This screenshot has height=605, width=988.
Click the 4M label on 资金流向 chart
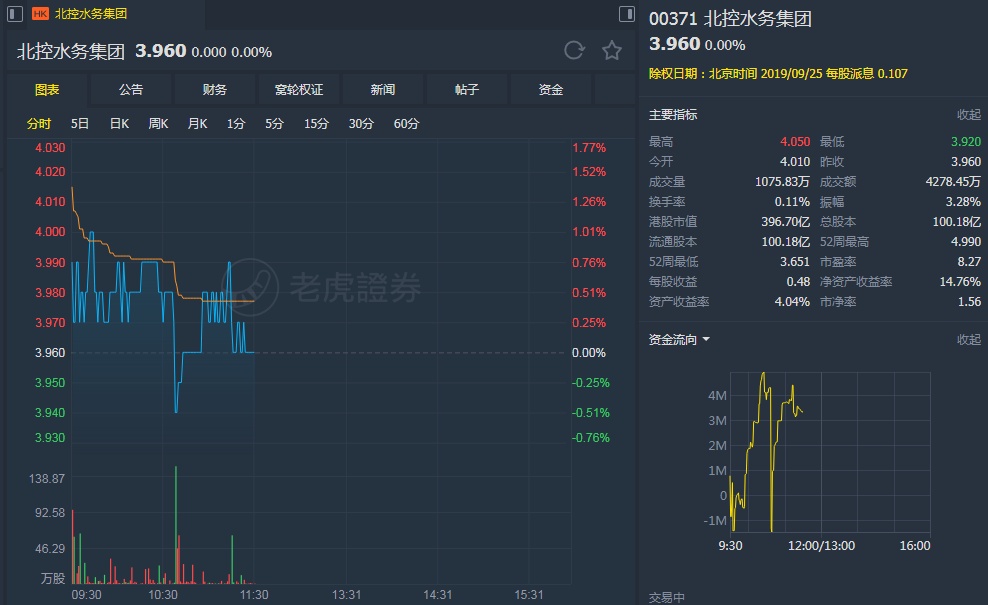pyautogui.click(x=717, y=396)
